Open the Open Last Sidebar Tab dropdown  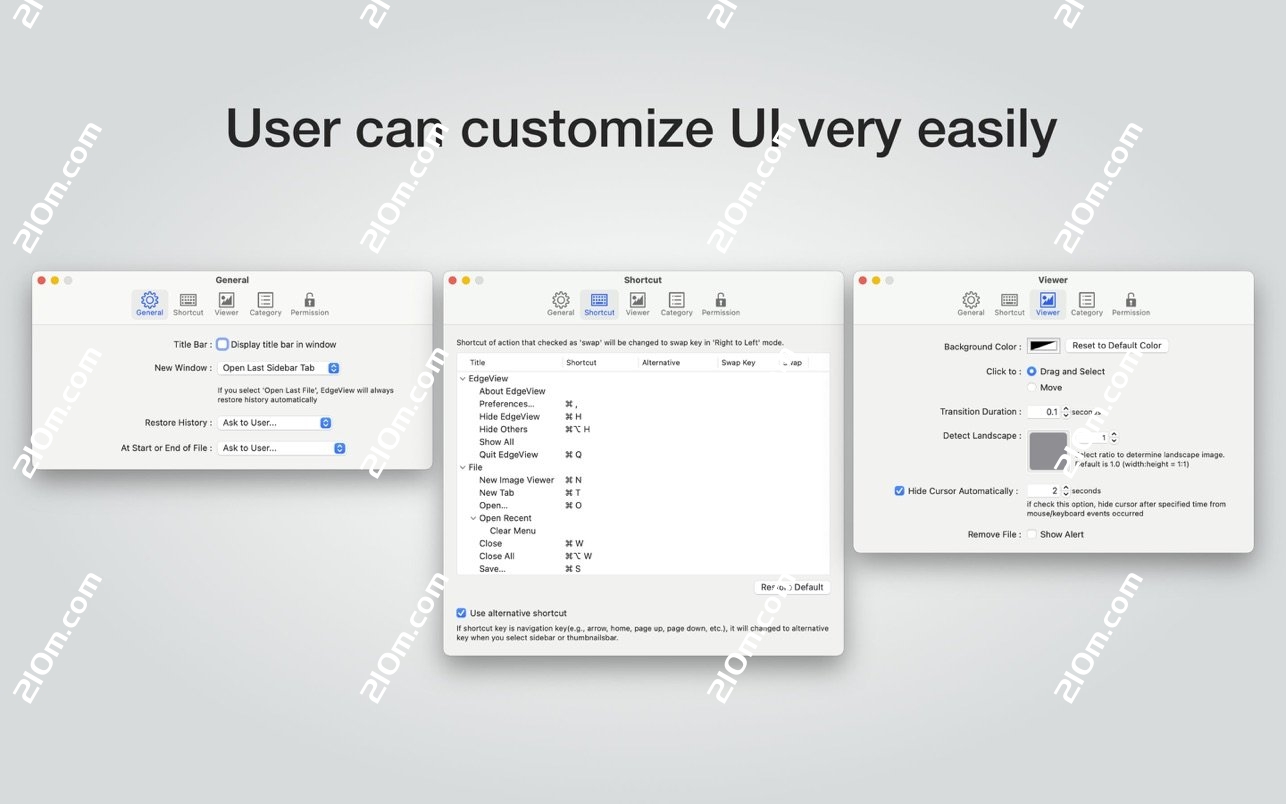click(x=278, y=368)
